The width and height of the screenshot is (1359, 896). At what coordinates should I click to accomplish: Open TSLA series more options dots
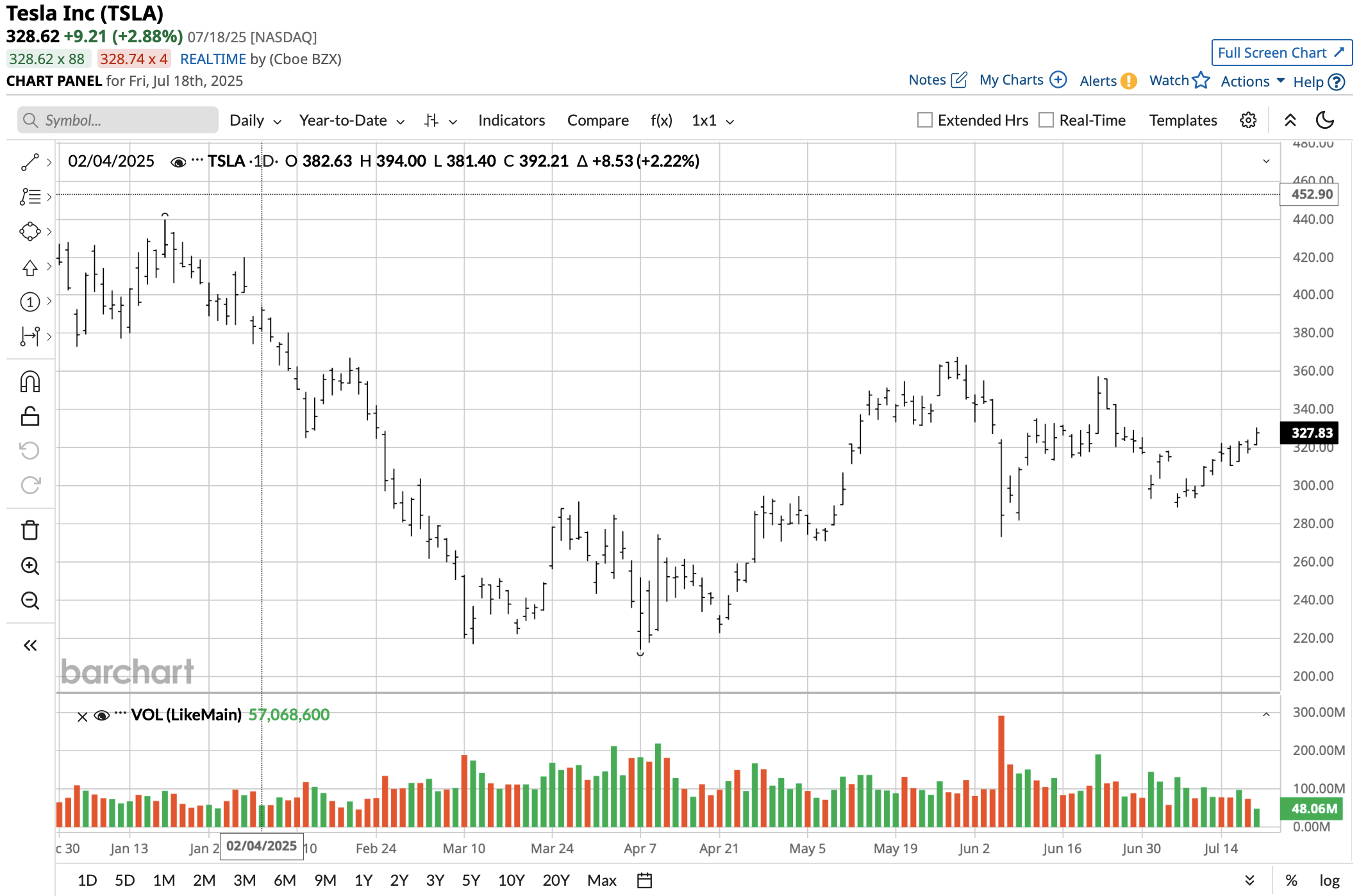197,160
